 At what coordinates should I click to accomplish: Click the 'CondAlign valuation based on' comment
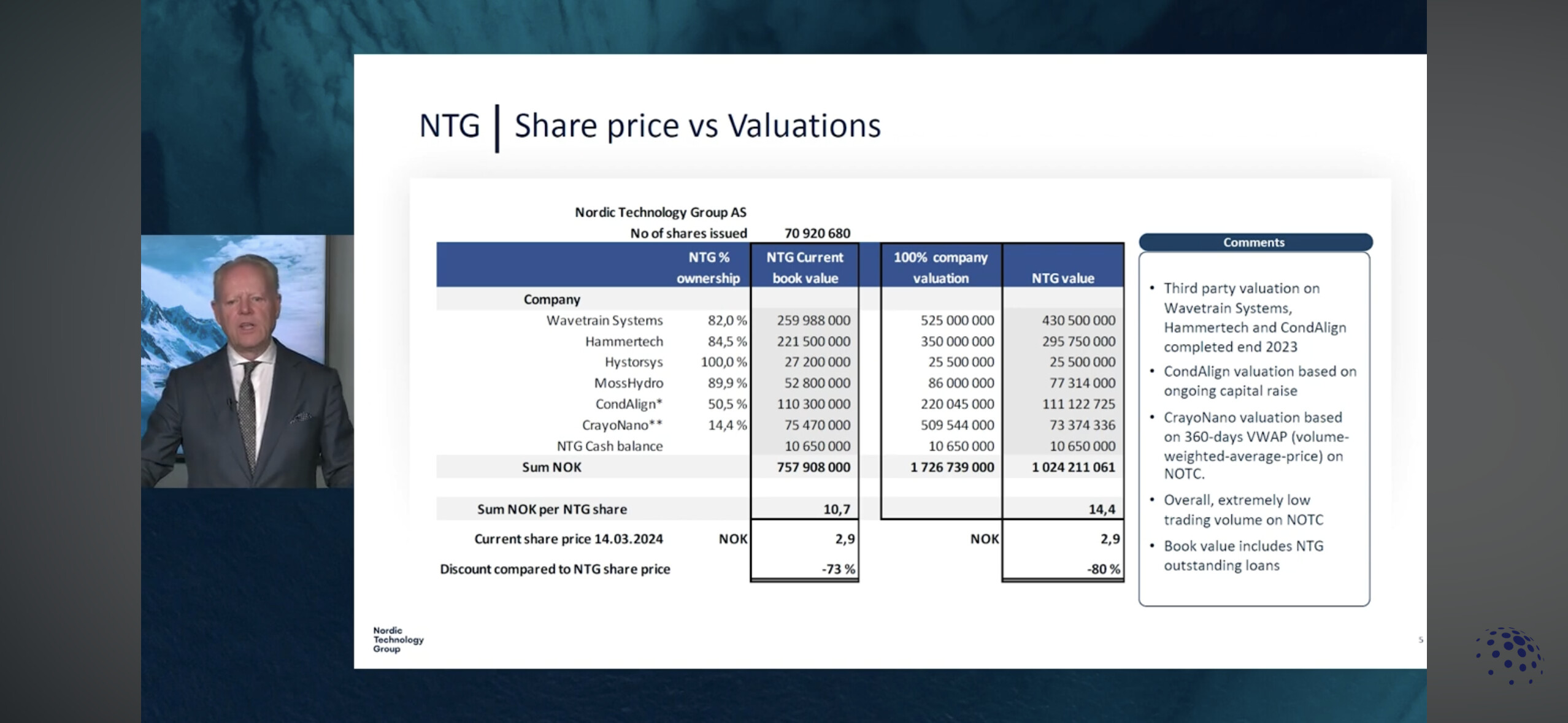(x=1260, y=381)
